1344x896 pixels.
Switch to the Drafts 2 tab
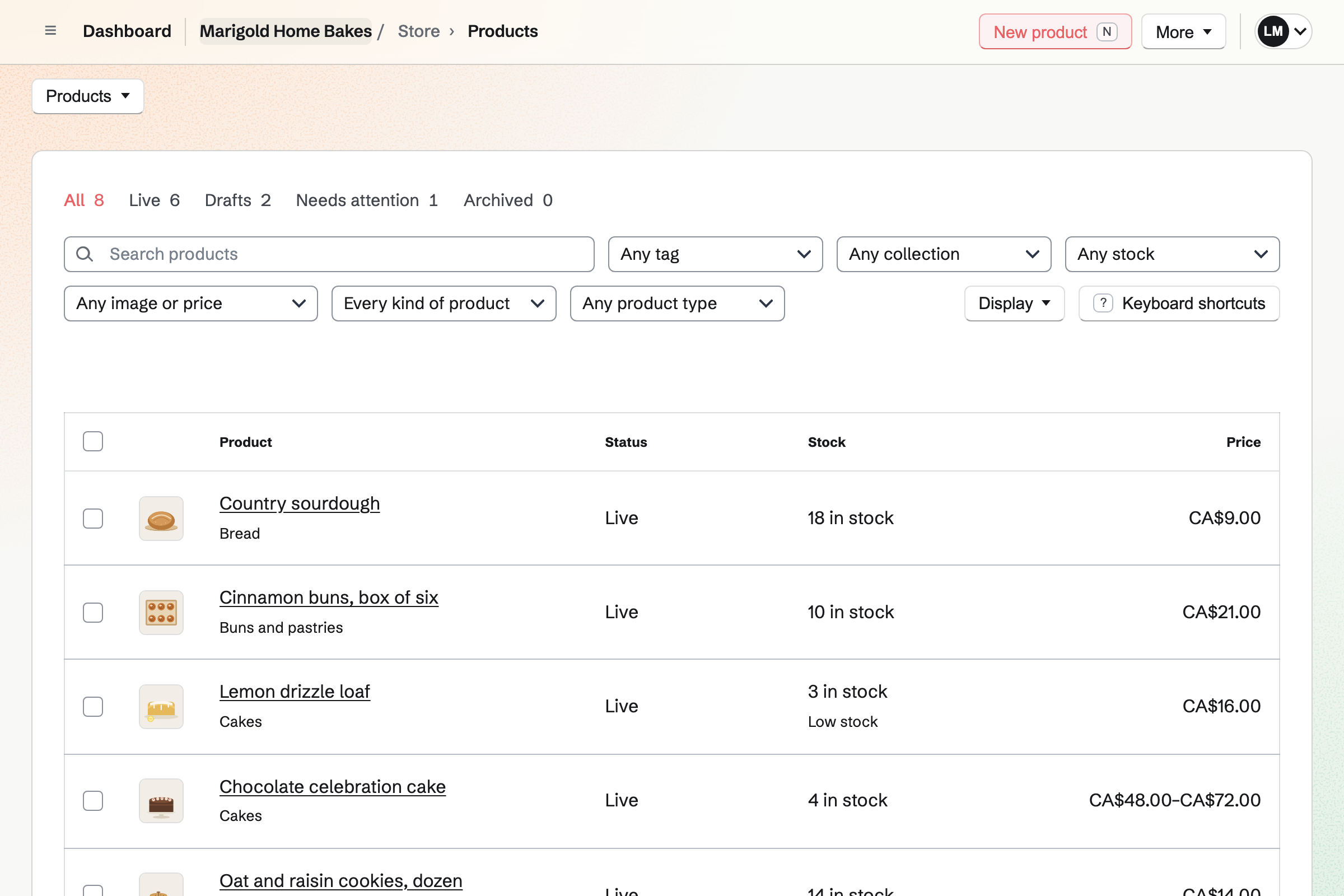point(237,200)
